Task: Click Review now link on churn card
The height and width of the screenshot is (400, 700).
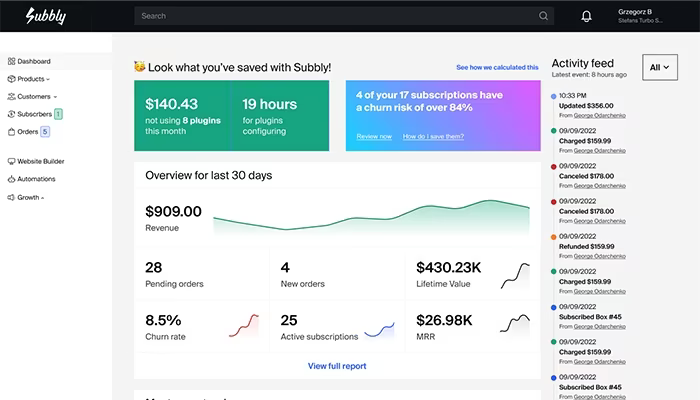Action: pyautogui.click(x=374, y=137)
